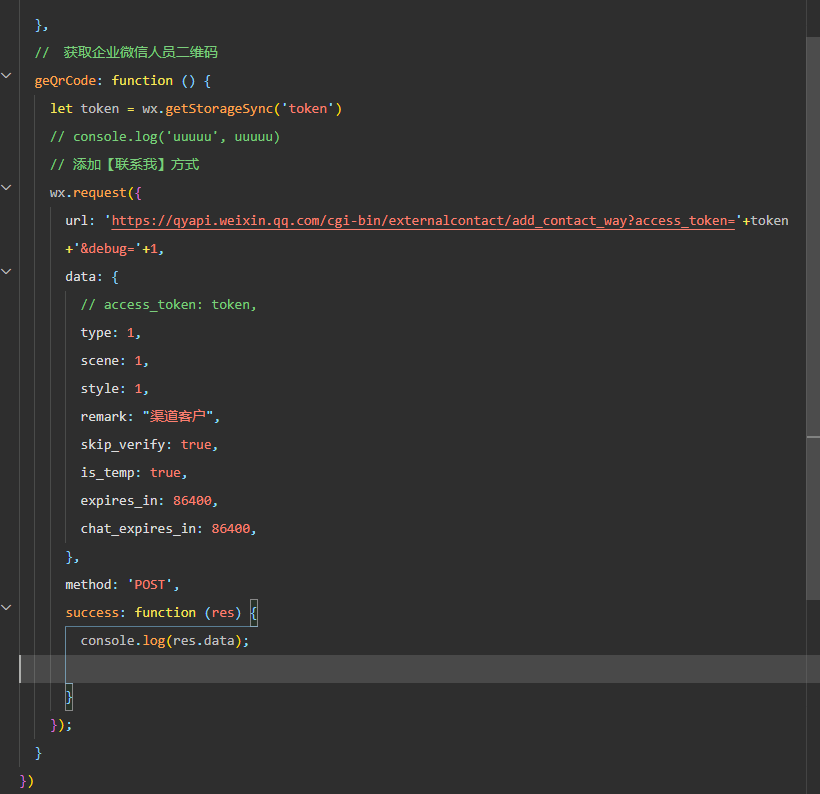Viewport: 820px width, 794px height.
Task: Click the 'wx.request' call text
Action: [88, 193]
